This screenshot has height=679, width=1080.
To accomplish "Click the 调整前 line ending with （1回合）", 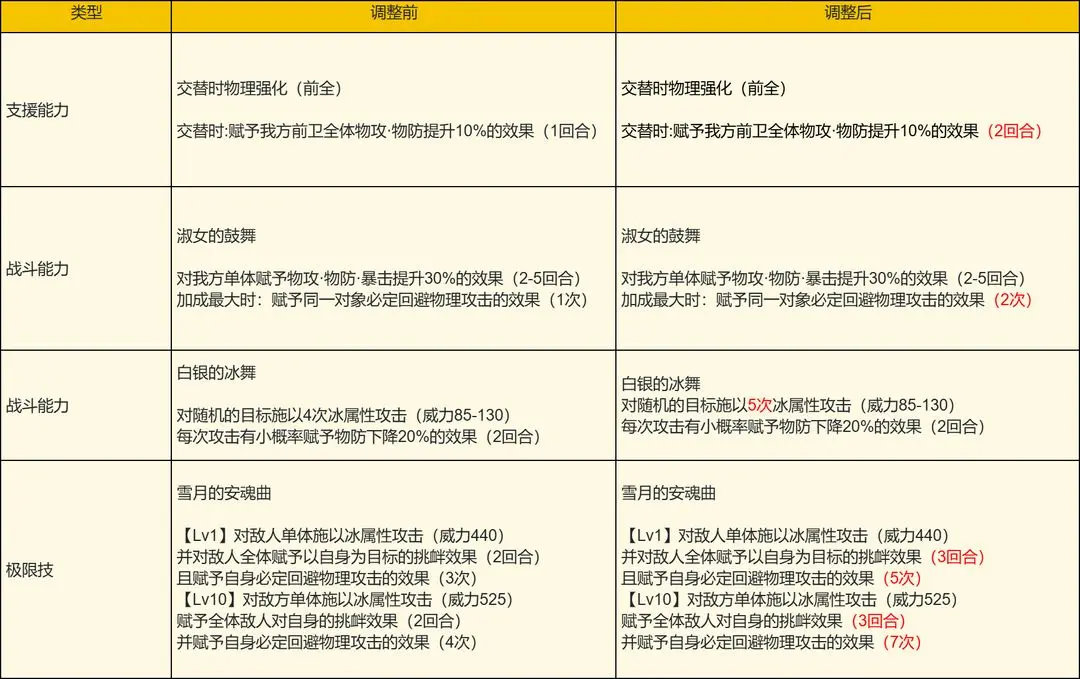I will tap(387, 131).
